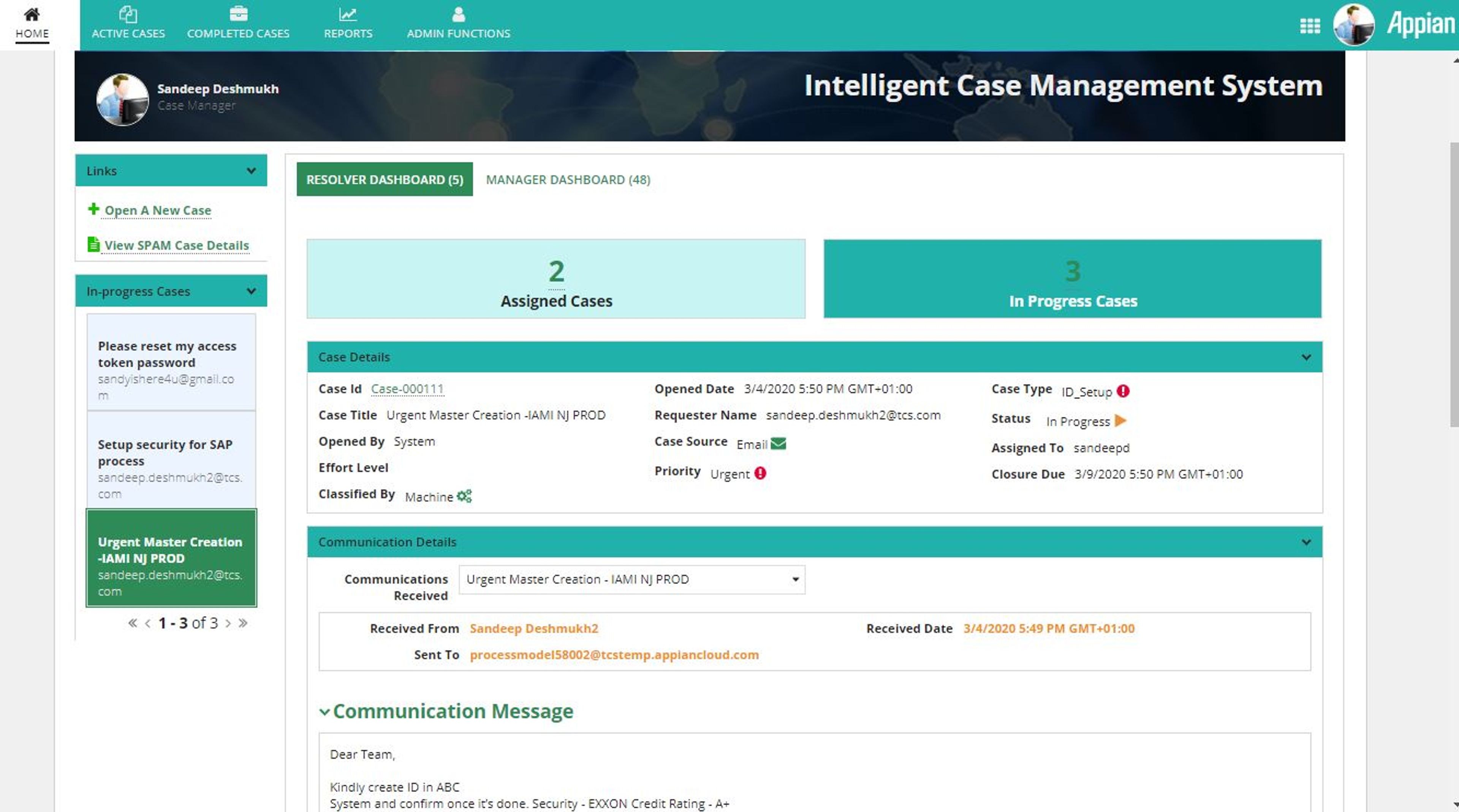Click View SPAM Case Details link

[x=177, y=245]
